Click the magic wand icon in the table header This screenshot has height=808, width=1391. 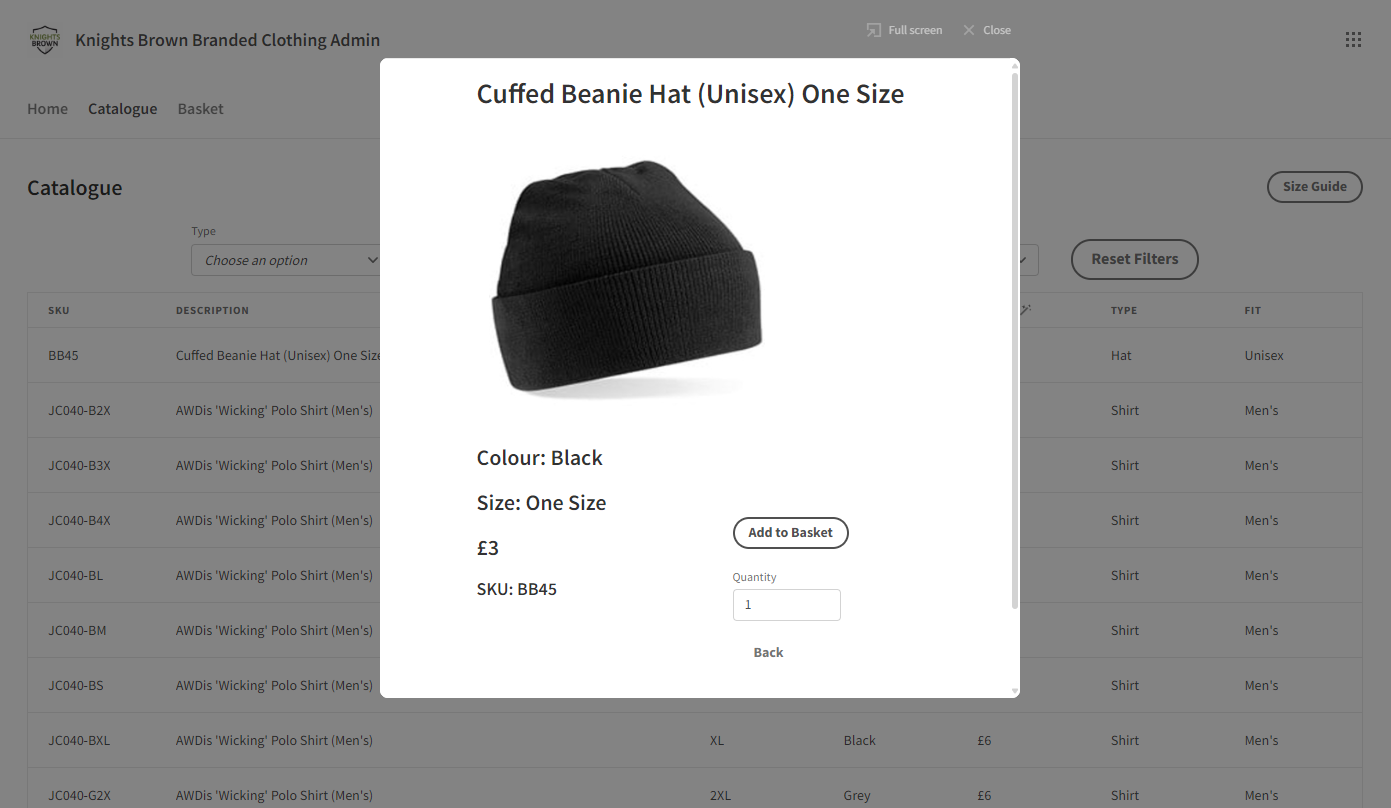pyautogui.click(x=1025, y=310)
